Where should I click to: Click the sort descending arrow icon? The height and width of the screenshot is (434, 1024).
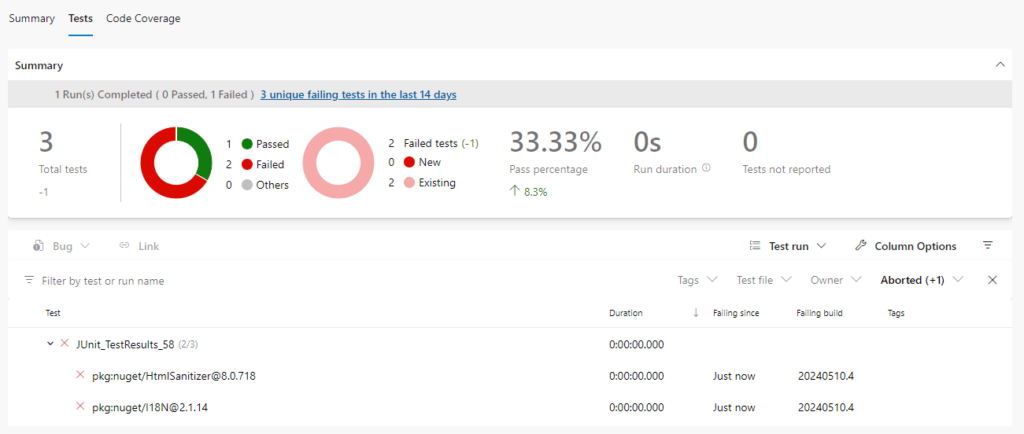pyautogui.click(x=696, y=313)
